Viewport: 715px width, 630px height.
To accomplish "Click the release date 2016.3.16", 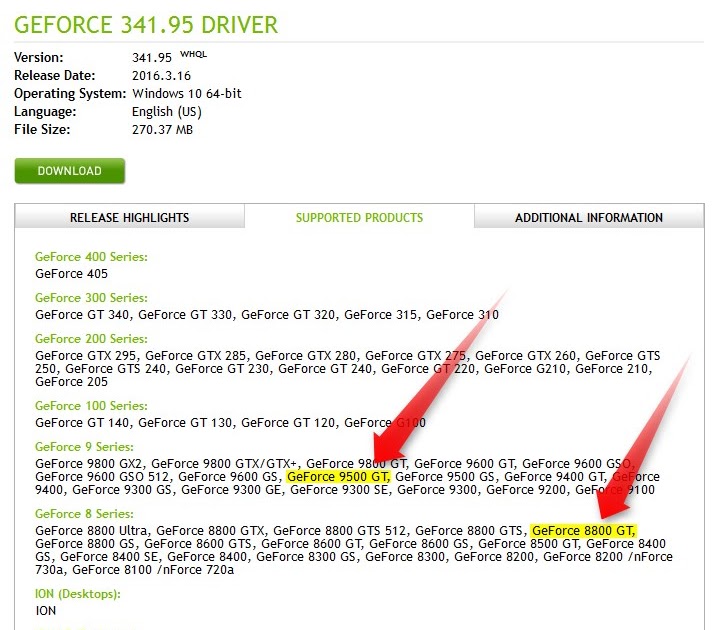I will (x=161, y=76).
